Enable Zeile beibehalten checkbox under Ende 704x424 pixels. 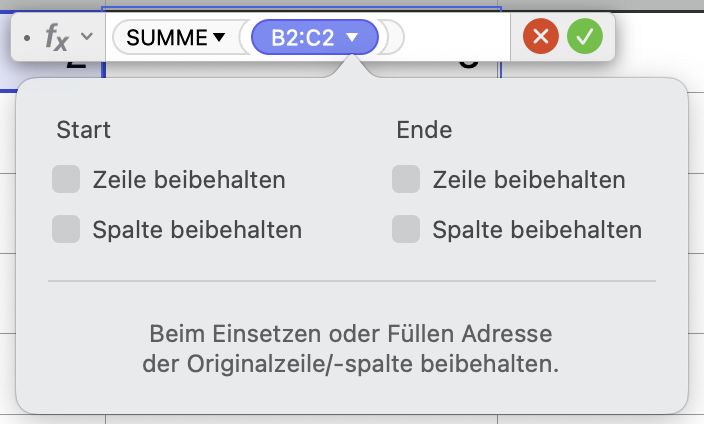[406, 180]
